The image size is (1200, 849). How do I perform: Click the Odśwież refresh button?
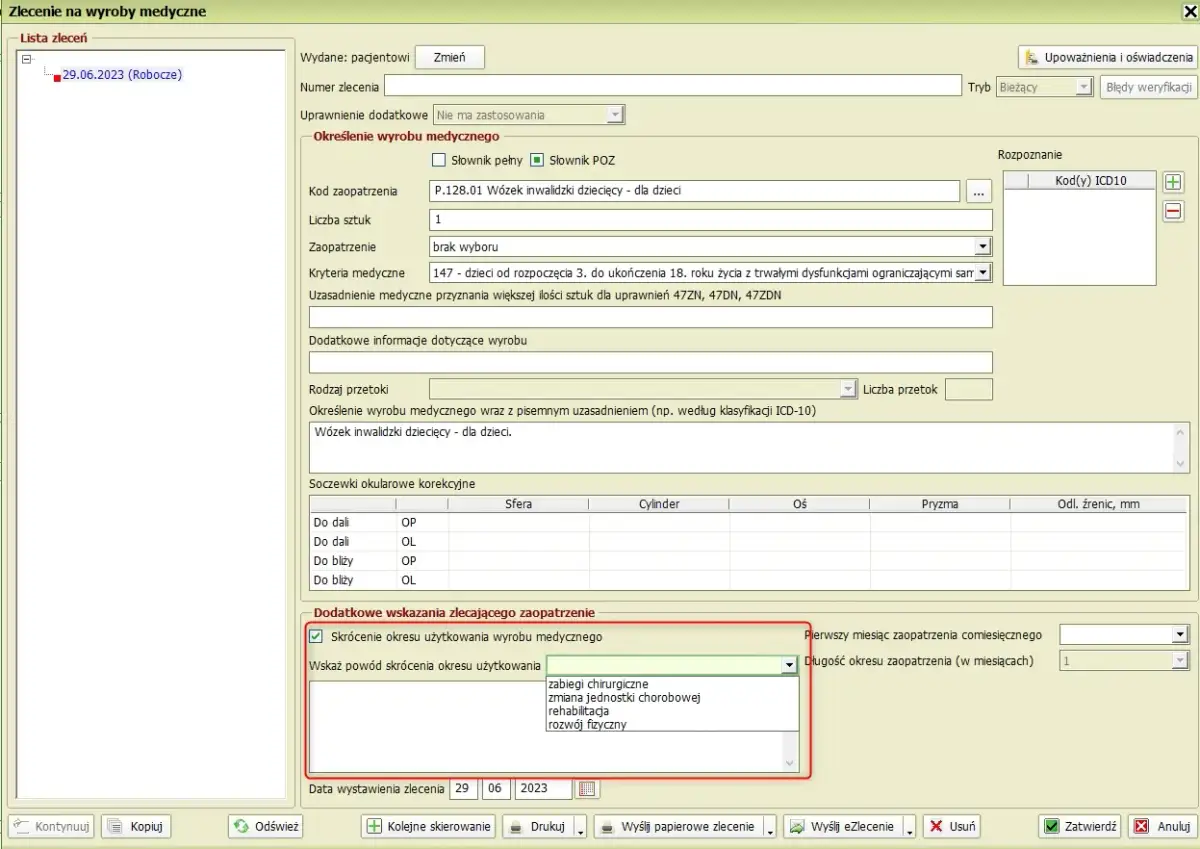(x=265, y=827)
